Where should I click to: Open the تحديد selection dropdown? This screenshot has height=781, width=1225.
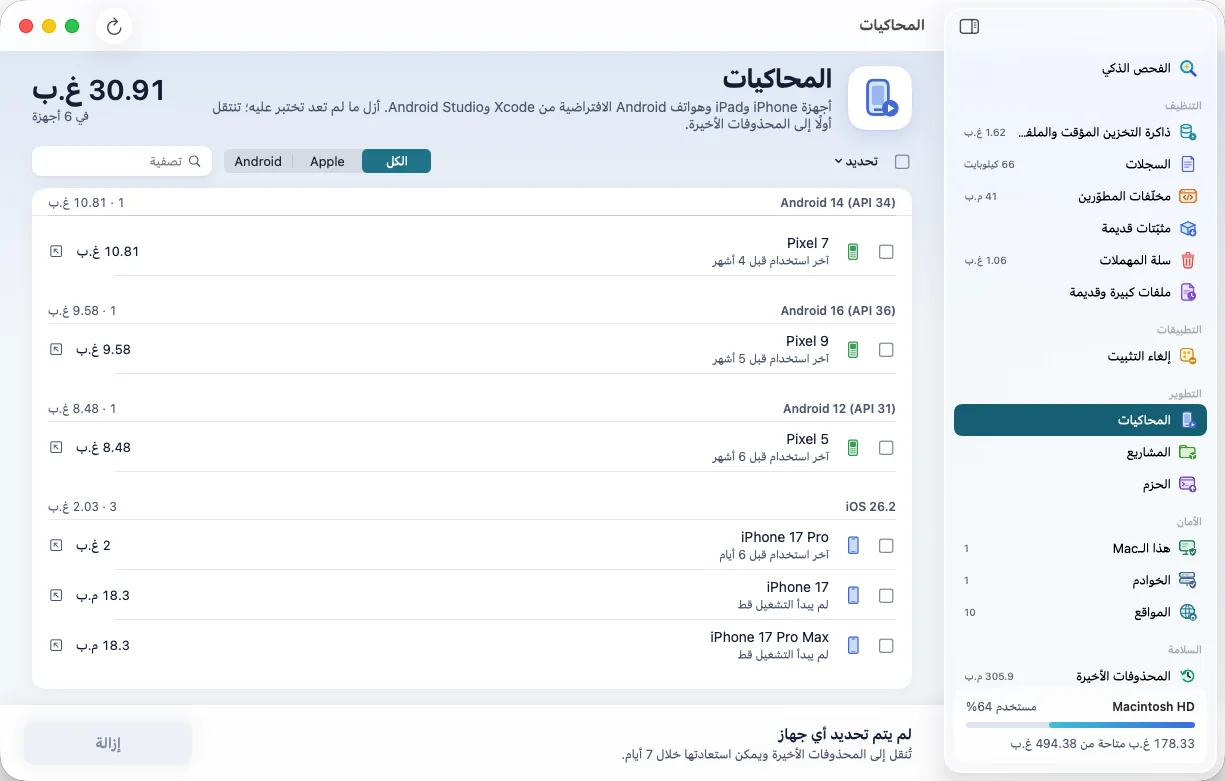pos(856,161)
